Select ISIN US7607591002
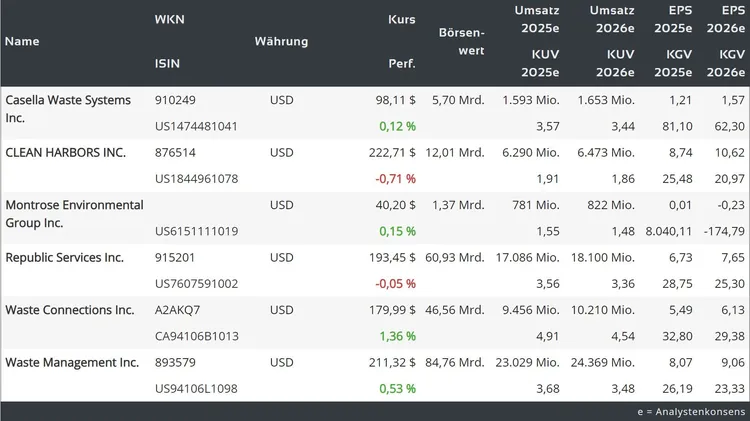The image size is (750, 421). click(x=196, y=284)
